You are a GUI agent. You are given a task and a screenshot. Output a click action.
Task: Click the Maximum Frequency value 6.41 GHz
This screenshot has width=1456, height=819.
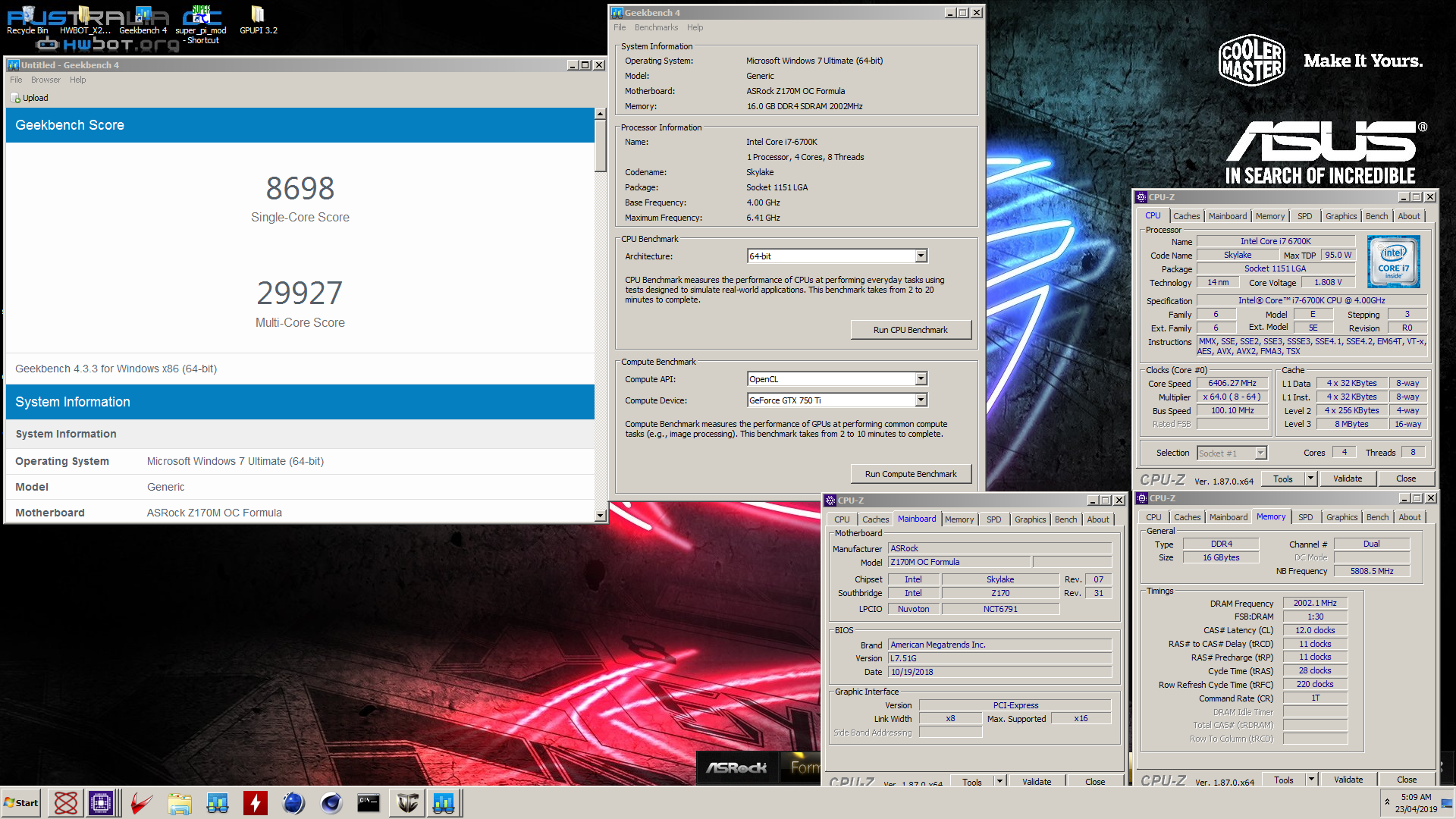[763, 218]
